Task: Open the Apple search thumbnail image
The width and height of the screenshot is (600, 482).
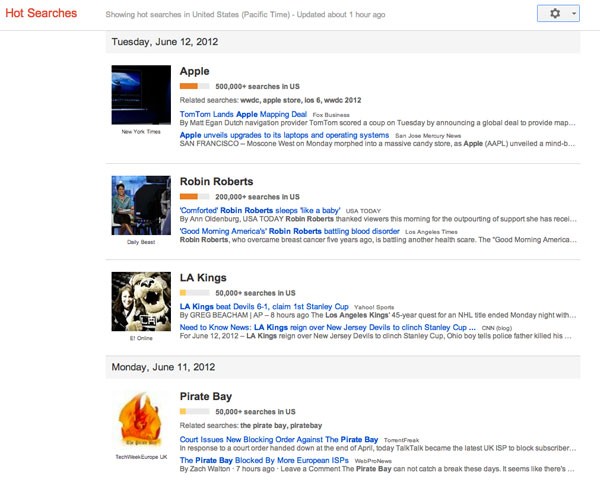Action: 141,95
